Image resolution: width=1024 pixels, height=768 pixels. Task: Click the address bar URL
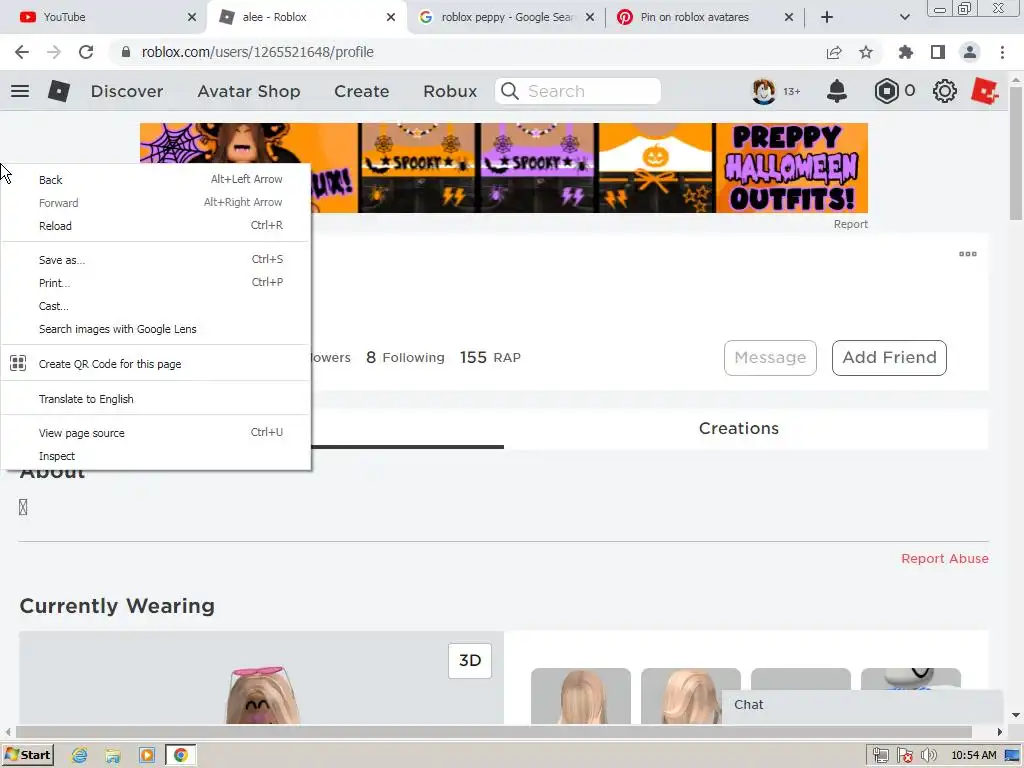click(257, 52)
